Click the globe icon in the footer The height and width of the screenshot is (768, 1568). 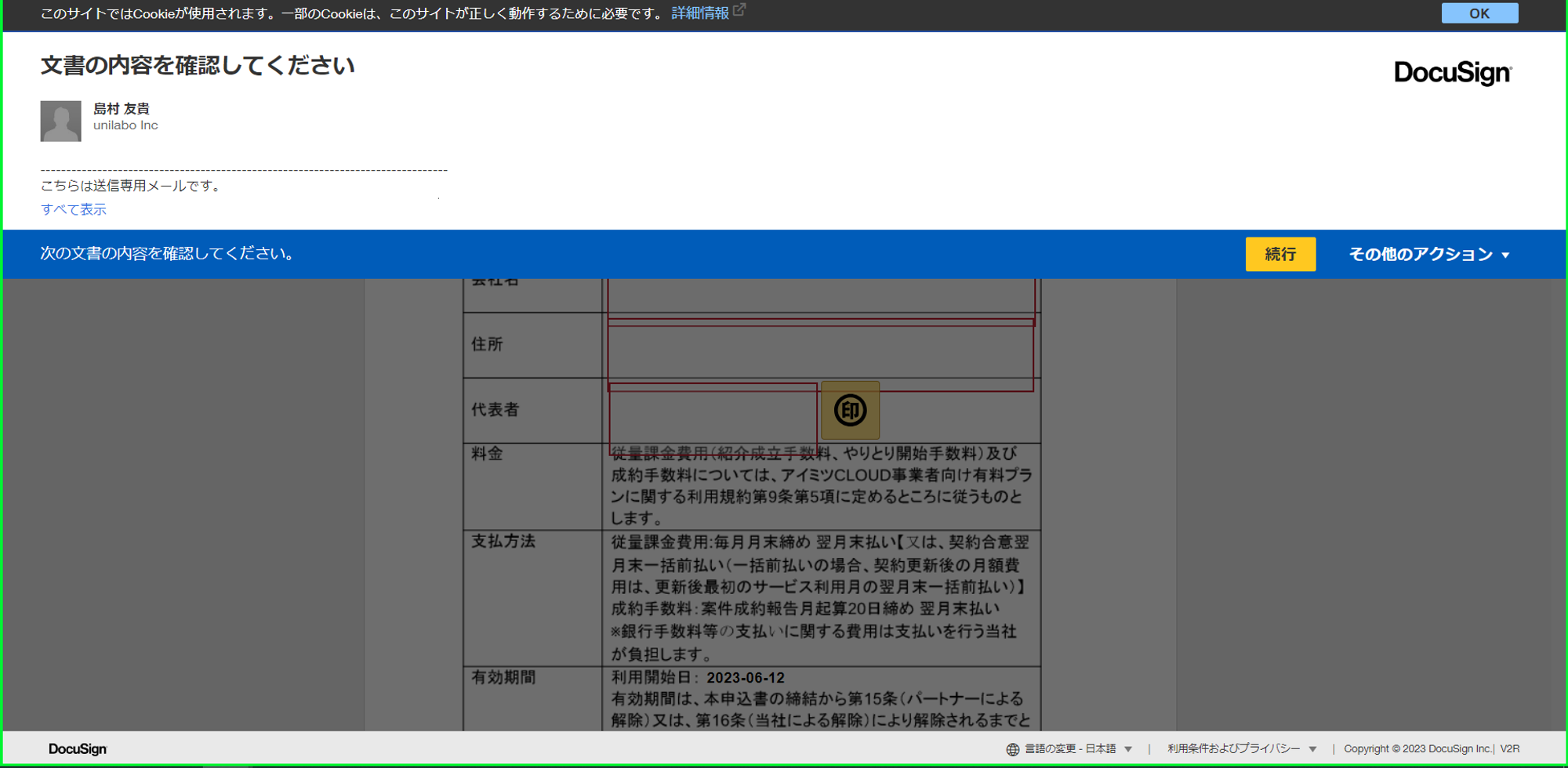click(1012, 749)
